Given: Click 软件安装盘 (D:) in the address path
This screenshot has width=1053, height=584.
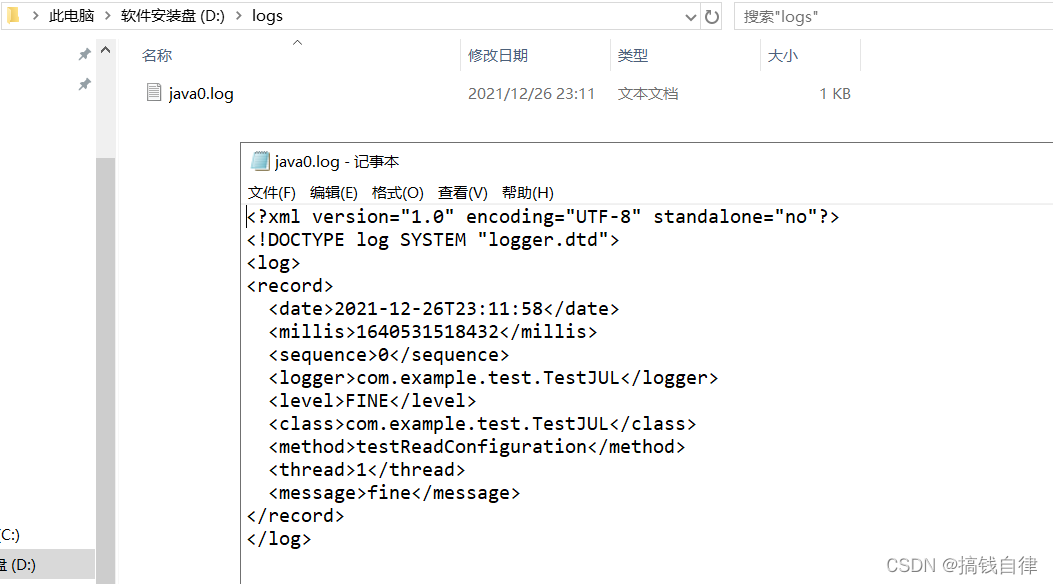Looking at the screenshot, I should click(173, 16).
